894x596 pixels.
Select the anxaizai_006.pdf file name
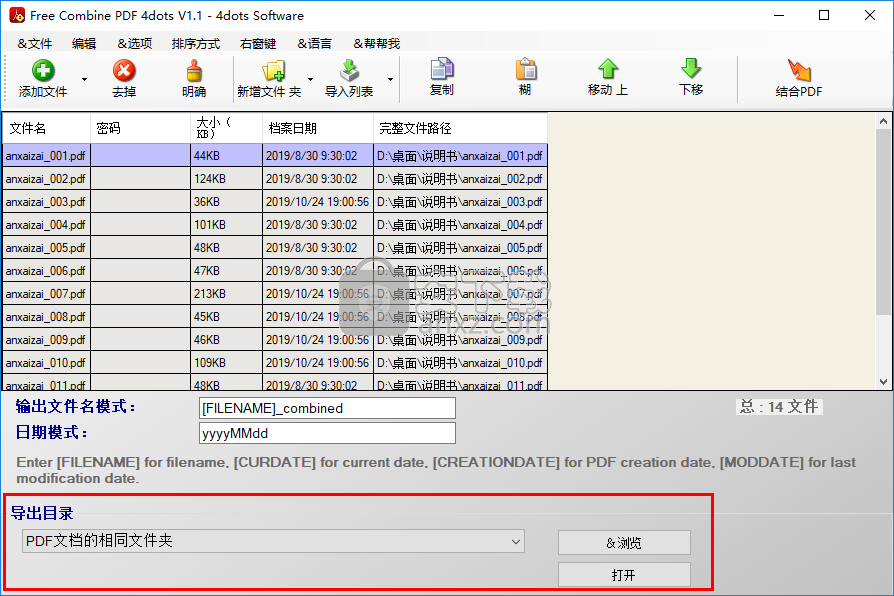pyautogui.click(x=46, y=271)
